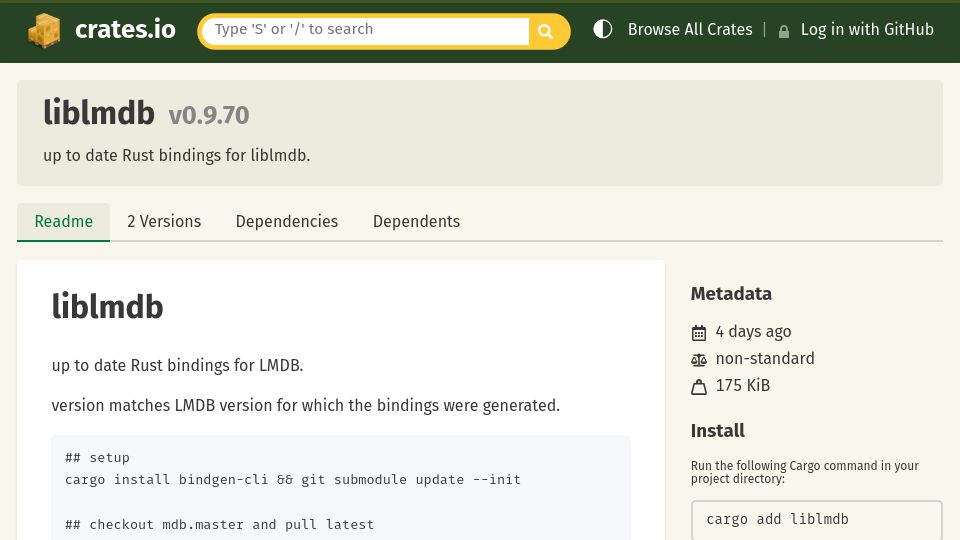Open Browse All Crates link
Image resolution: width=960 pixels, height=540 pixels.
(690, 29)
